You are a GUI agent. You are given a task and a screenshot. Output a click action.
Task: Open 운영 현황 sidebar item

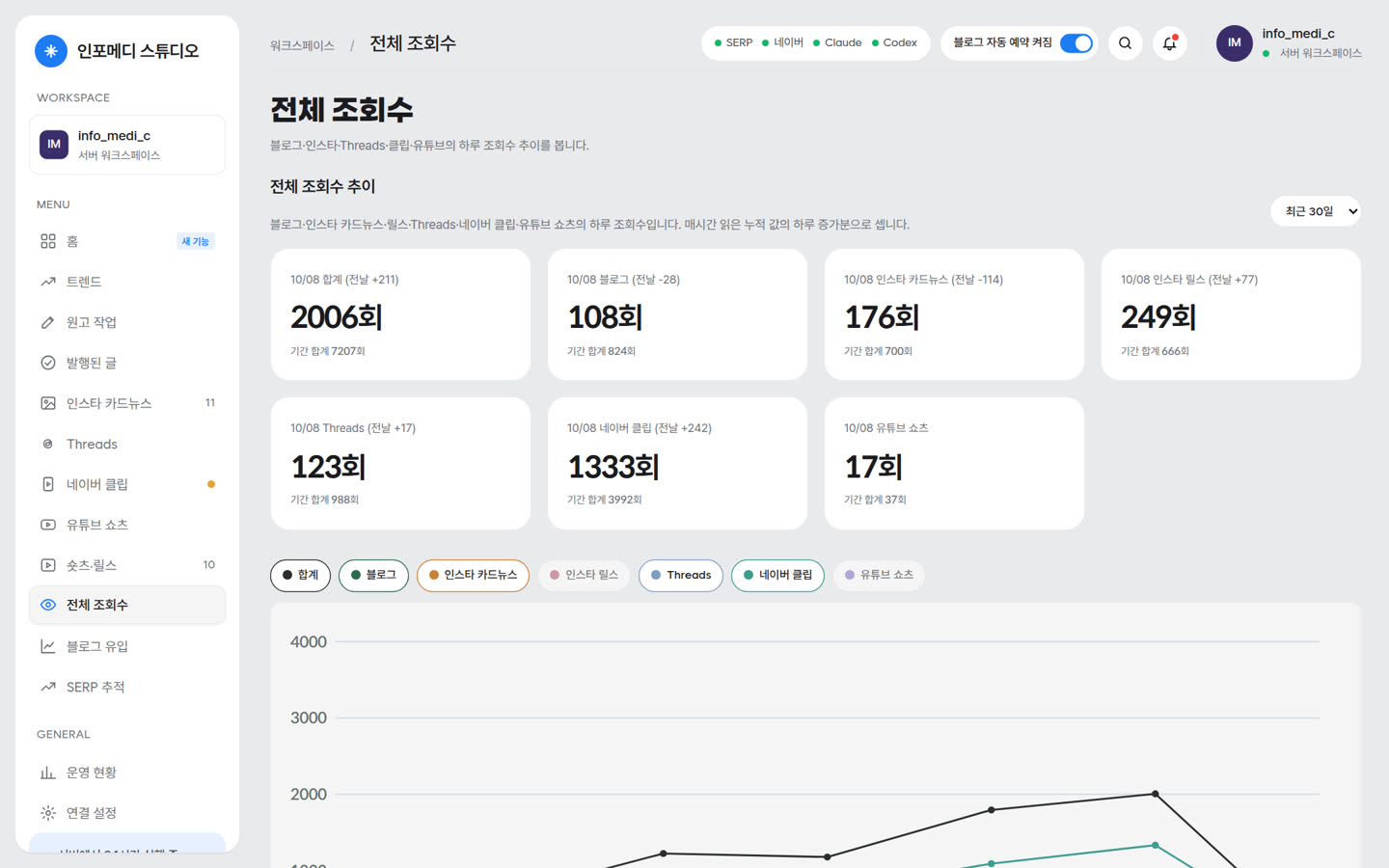(127, 773)
